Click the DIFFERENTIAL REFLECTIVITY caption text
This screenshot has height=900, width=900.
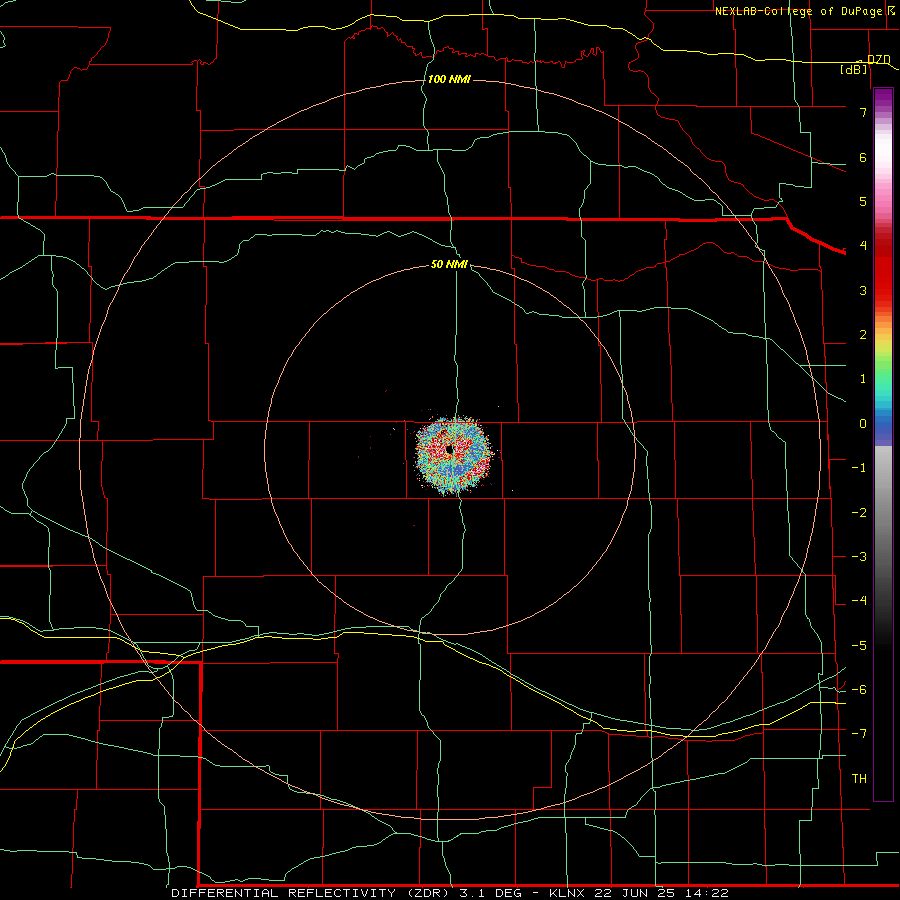point(284,893)
